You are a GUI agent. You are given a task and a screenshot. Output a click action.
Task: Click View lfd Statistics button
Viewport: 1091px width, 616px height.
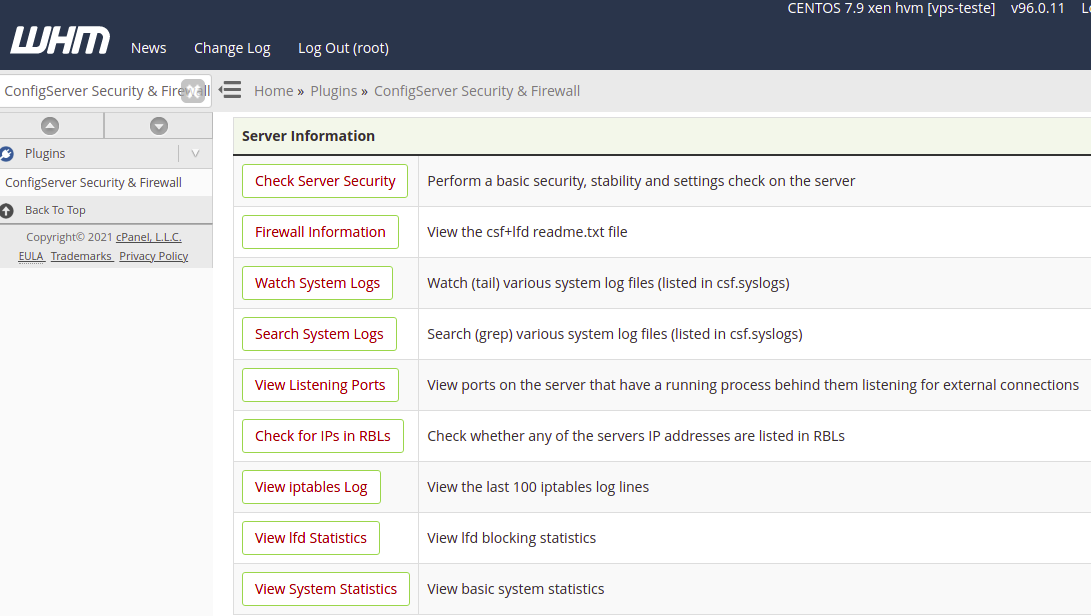point(311,538)
